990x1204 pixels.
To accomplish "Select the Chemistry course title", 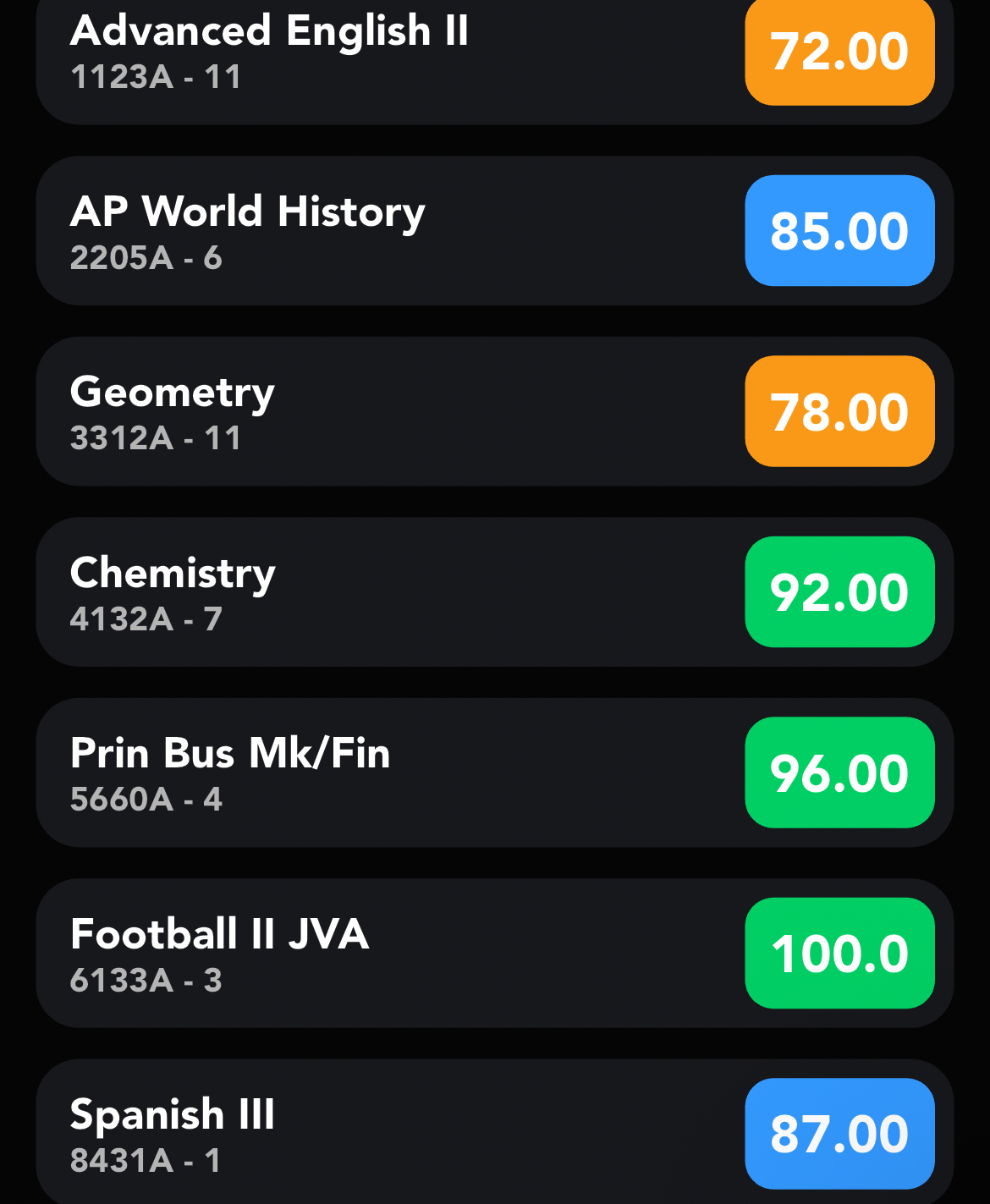I will point(173,574).
